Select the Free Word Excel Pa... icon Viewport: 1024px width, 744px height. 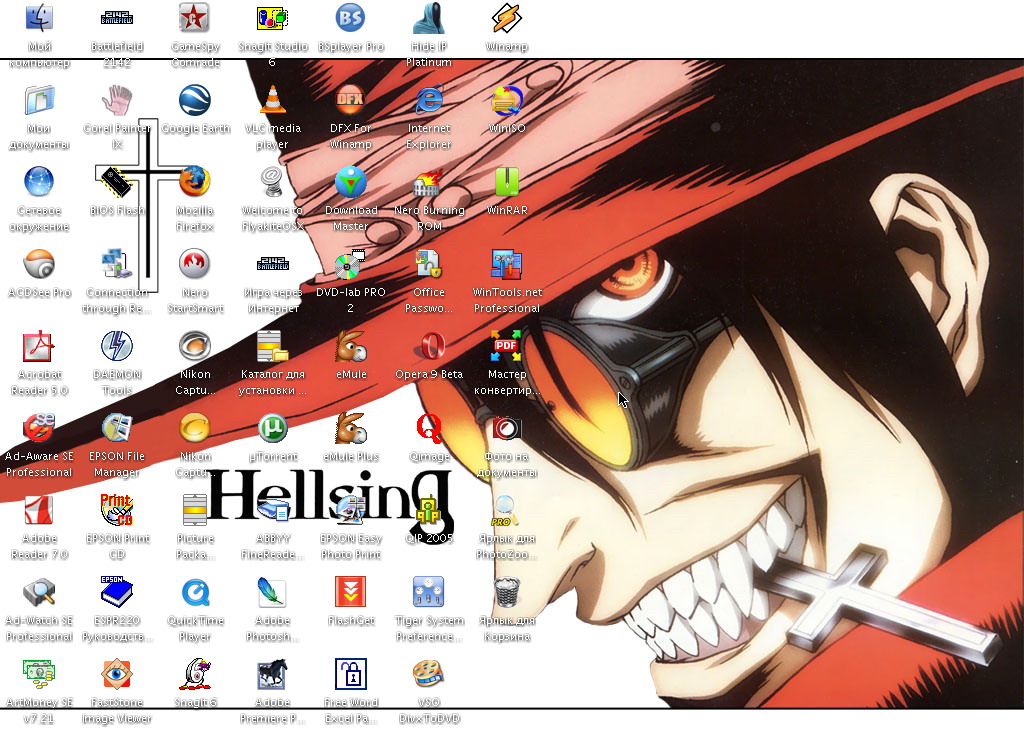point(351,674)
